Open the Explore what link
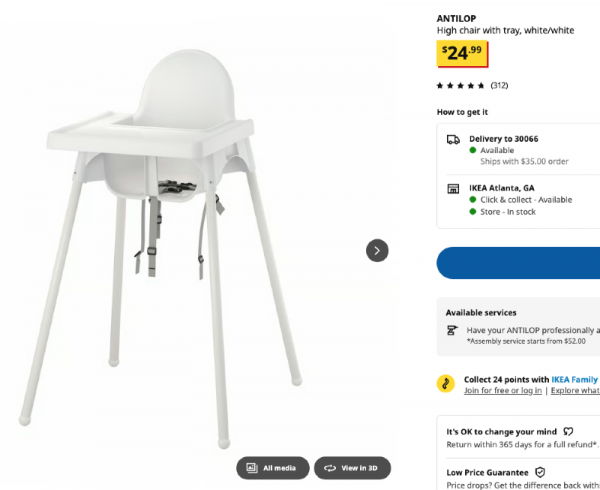Viewport: 600px width, 490px height. click(575, 391)
